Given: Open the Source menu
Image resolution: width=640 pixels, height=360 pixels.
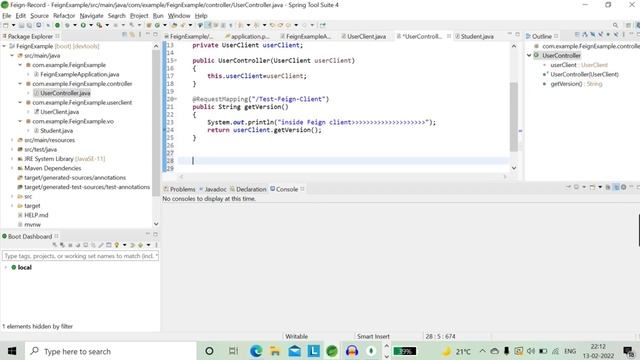Looking at the screenshot, I should [39, 16].
